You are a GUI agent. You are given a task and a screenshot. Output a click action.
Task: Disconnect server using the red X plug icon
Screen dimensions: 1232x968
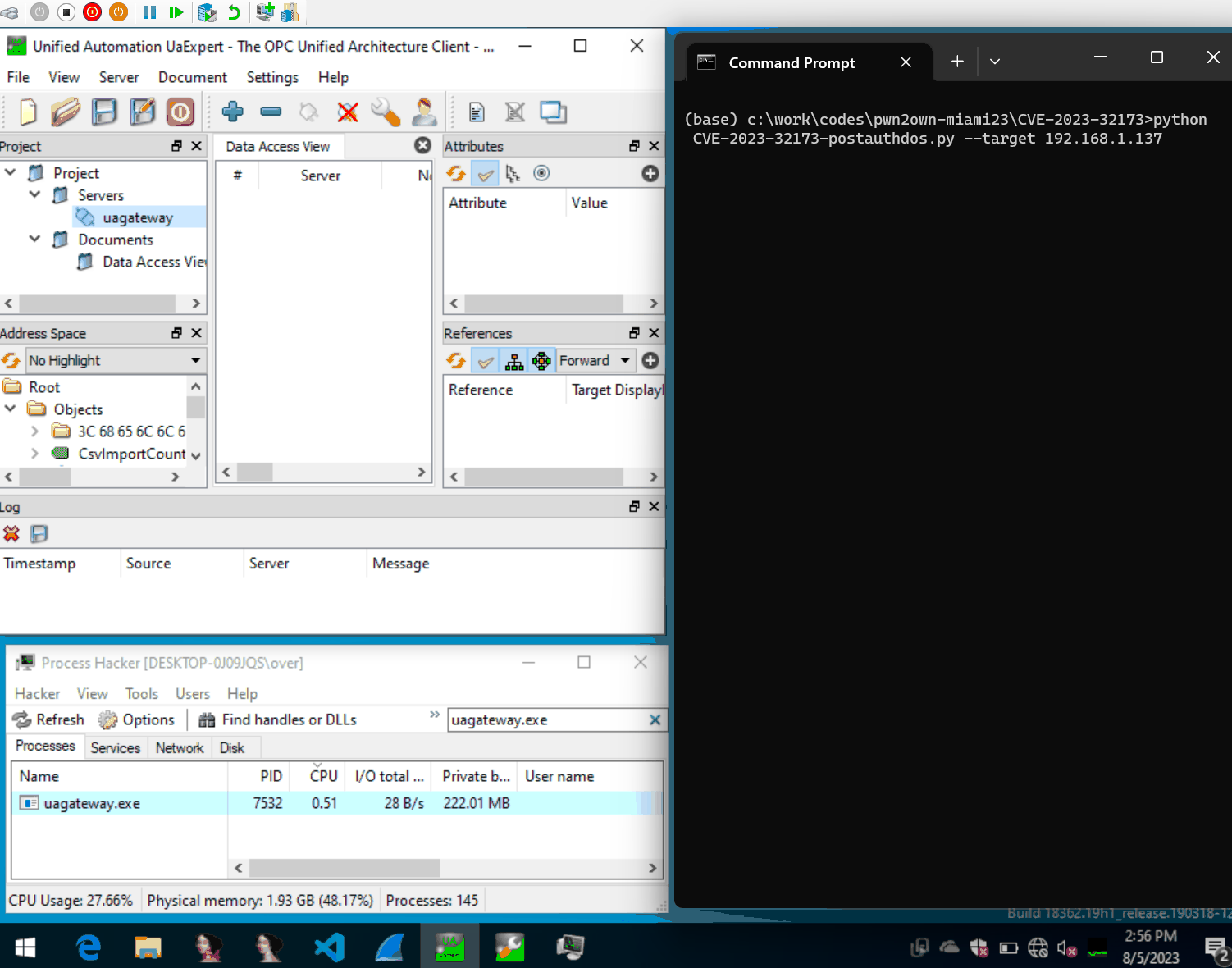[x=348, y=112]
